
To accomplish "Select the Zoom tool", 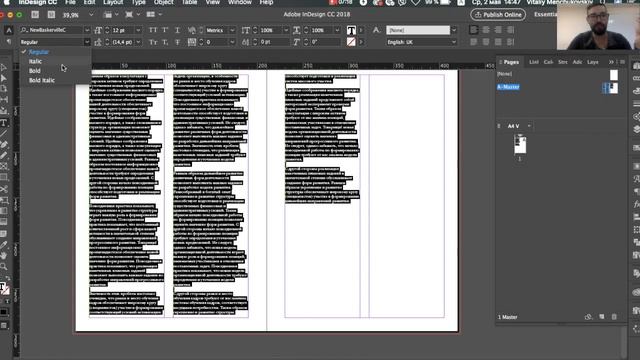I will (x=4, y=267).
